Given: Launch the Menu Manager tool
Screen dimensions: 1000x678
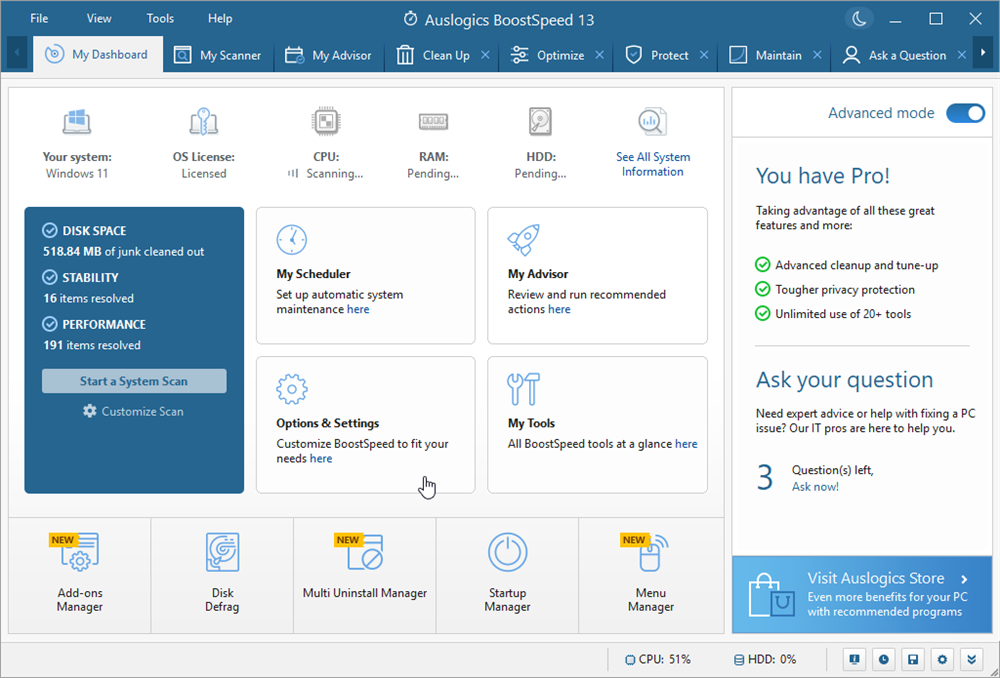Looking at the screenshot, I should tap(650, 573).
